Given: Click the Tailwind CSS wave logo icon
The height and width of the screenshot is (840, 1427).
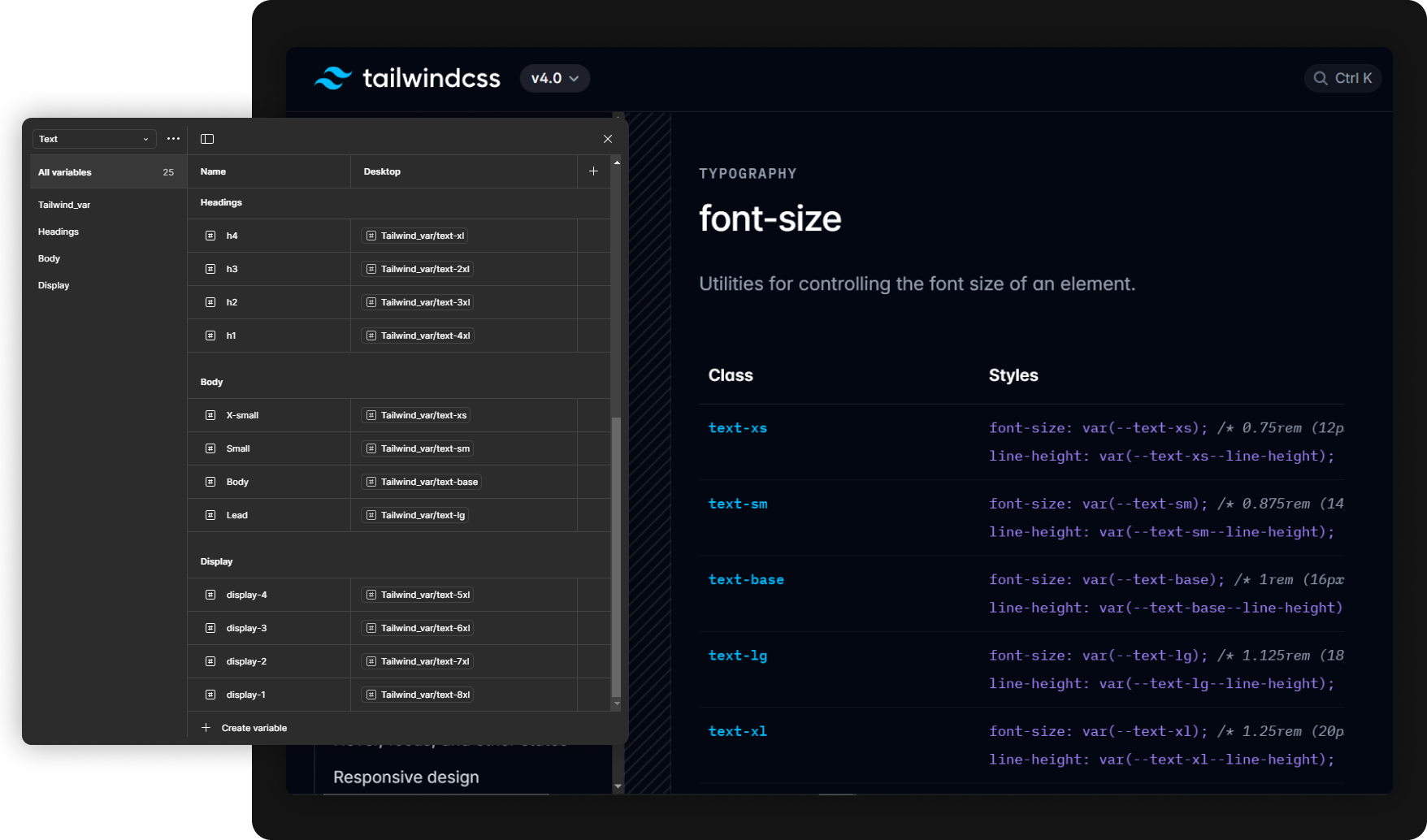Looking at the screenshot, I should tap(333, 78).
